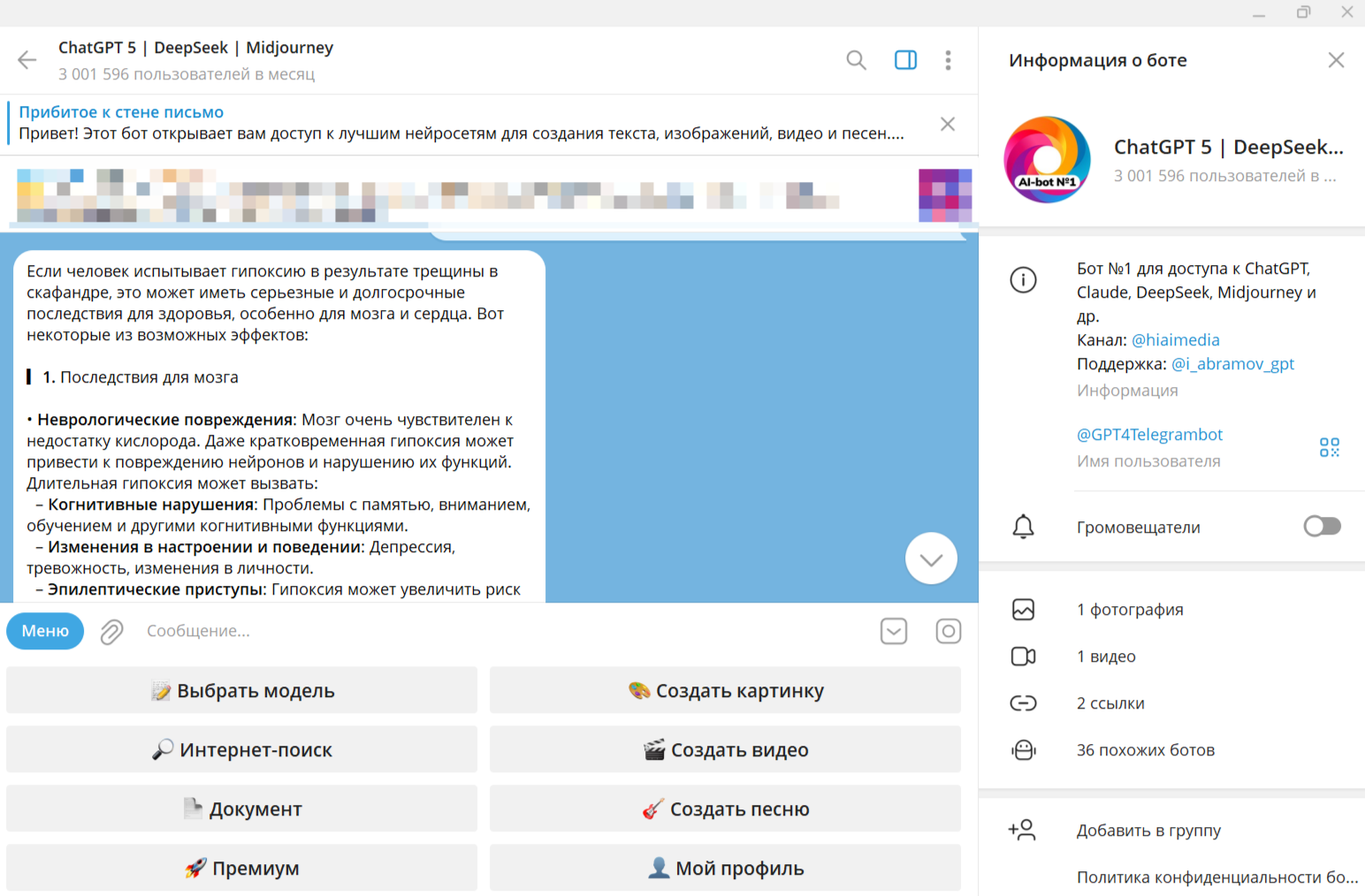Enable the Громовещатели switch
The height and width of the screenshot is (896, 1365).
click(x=1322, y=526)
